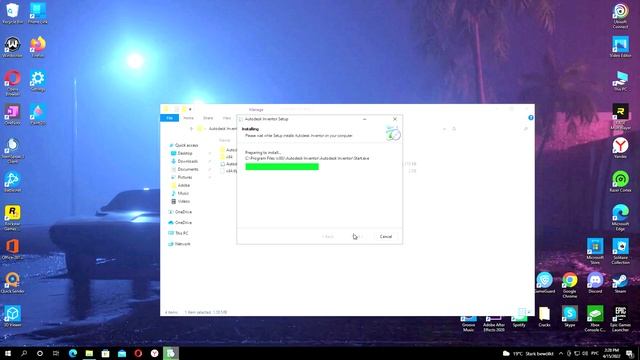
Task: Open Video Editor desktop icon
Action: pyautogui.click(x=620, y=46)
